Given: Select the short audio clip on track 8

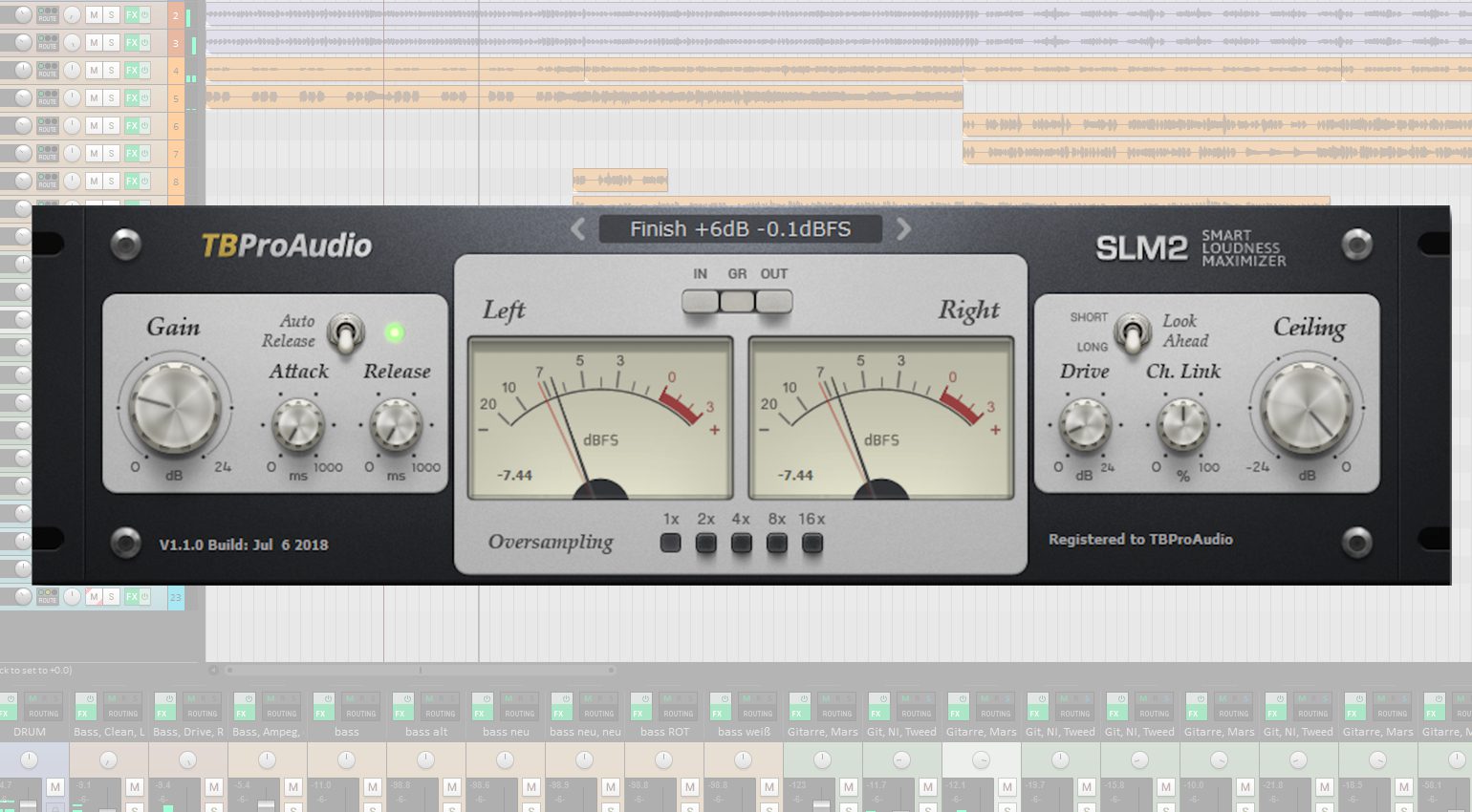Looking at the screenshot, I should (619, 180).
